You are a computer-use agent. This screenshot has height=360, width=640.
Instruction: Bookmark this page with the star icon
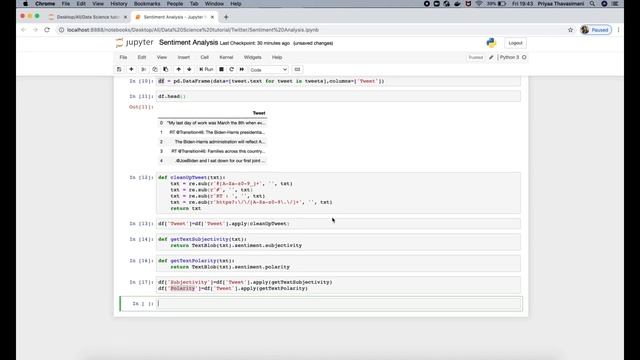pyautogui.click(x=570, y=30)
